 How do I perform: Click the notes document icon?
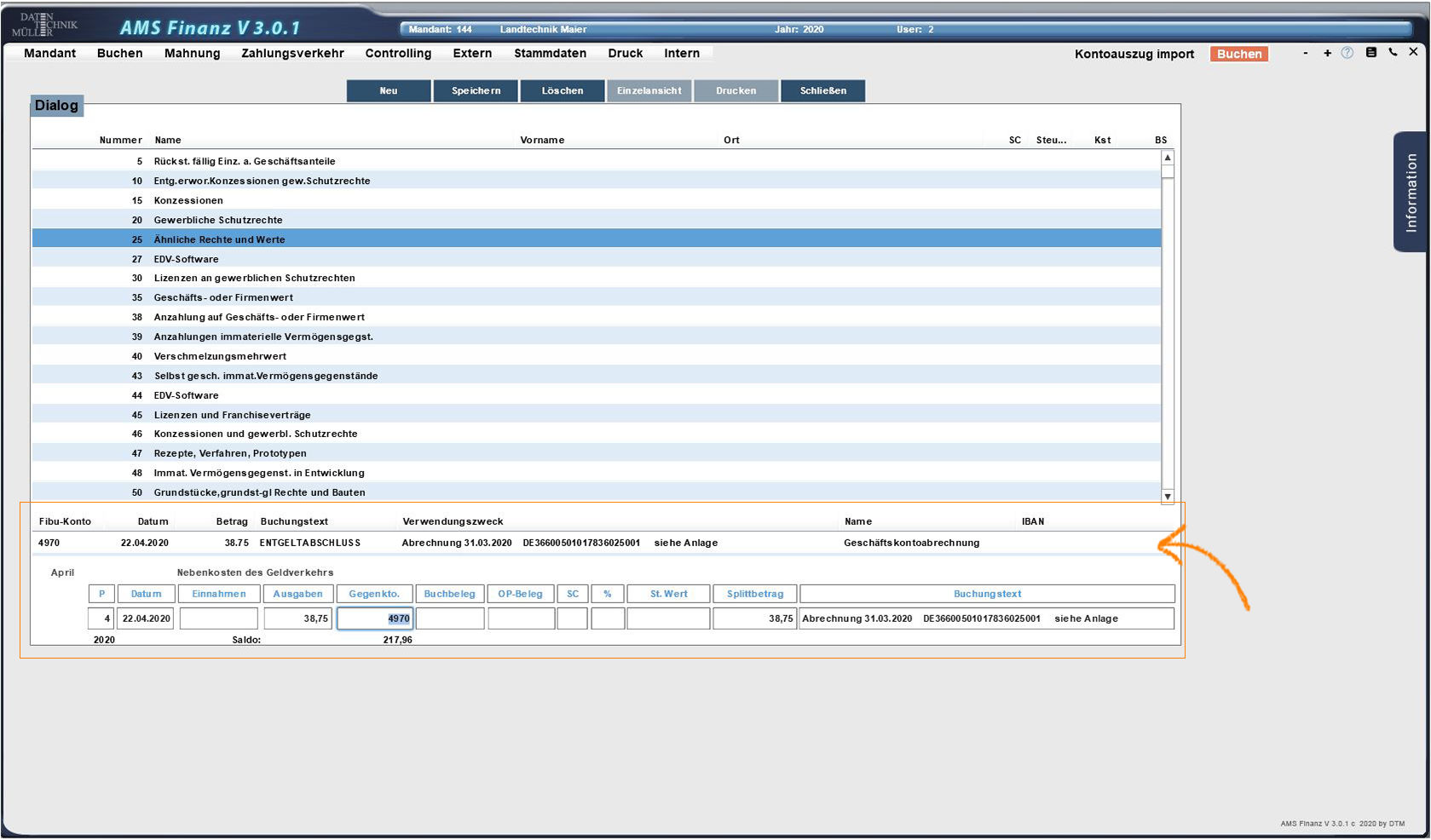click(x=1370, y=53)
